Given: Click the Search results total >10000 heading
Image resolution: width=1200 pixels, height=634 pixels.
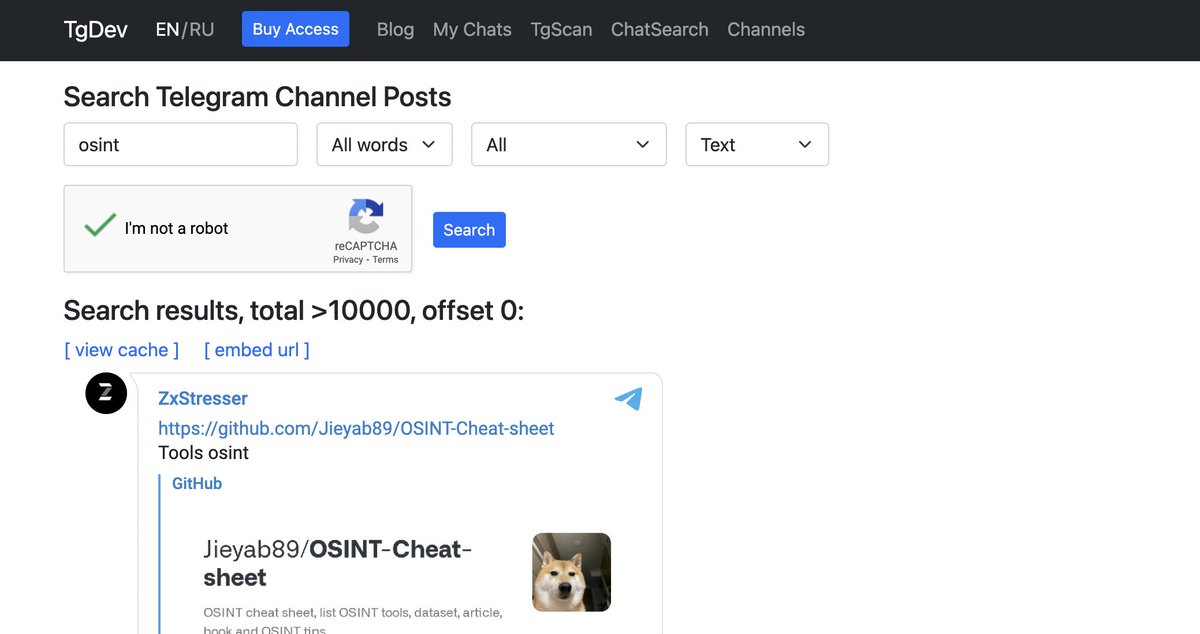Looking at the screenshot, I should (293, 311).
